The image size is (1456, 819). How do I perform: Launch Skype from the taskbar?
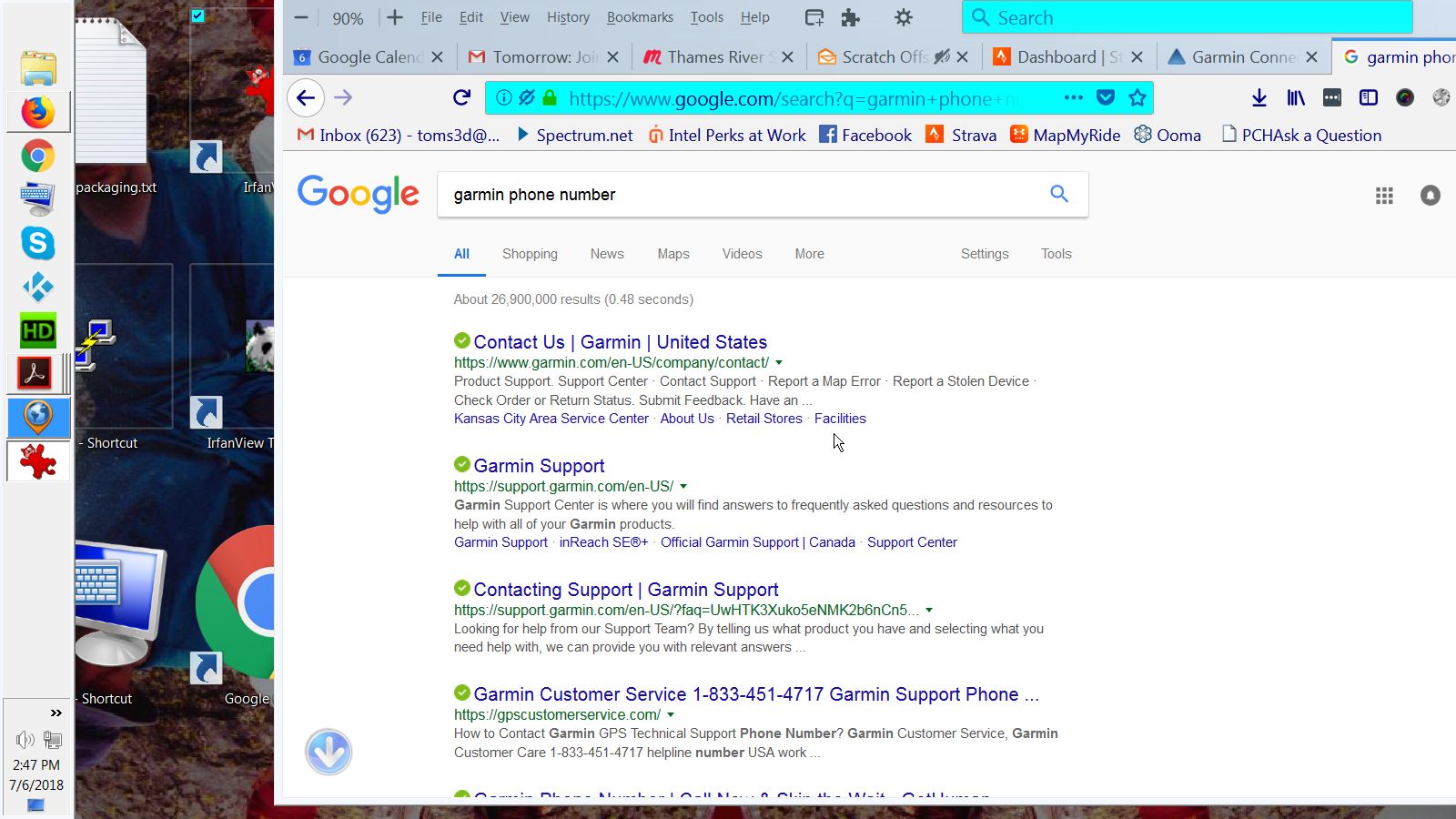pyautogui.click(x=37, y=243)
